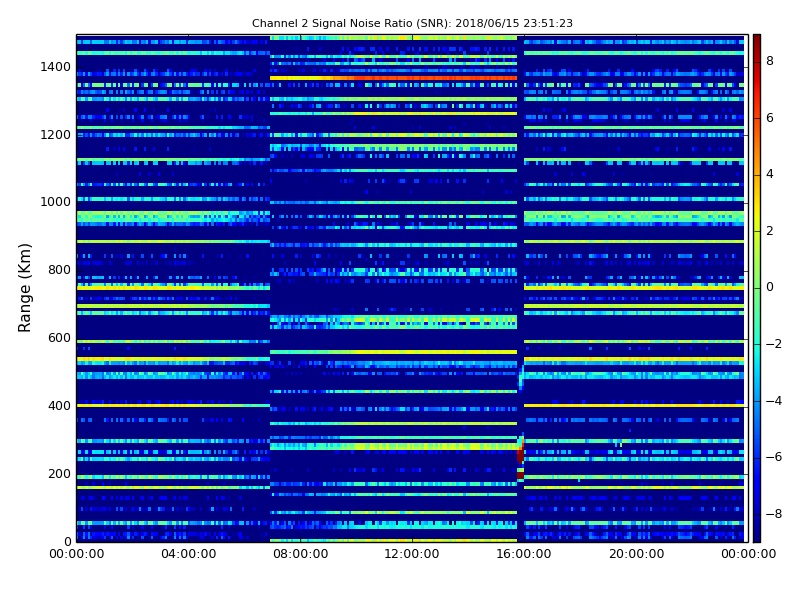Click the 800 range tick label
Viewport: 800px width, 600px height.
click(59, 270)
